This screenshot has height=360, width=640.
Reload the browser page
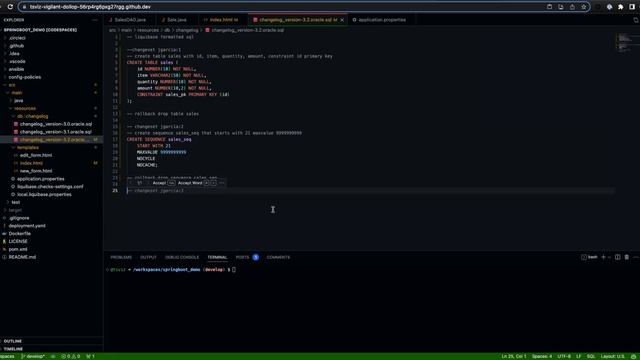(x=10, y=7)
